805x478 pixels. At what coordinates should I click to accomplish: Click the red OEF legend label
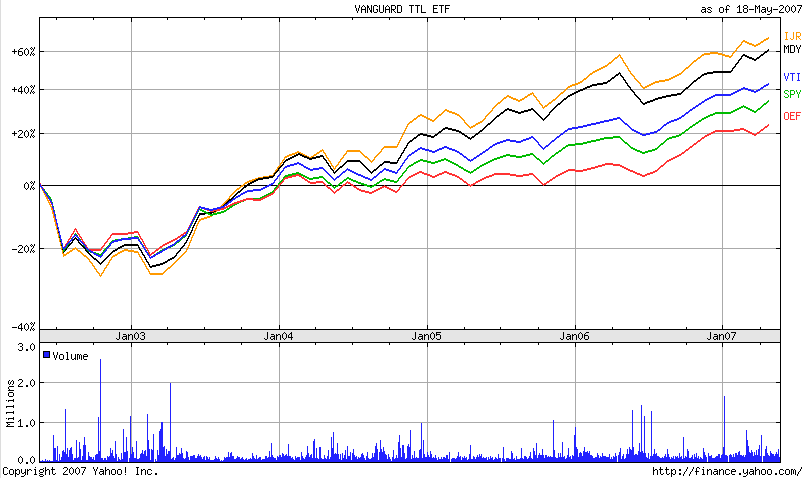[791, 116]
